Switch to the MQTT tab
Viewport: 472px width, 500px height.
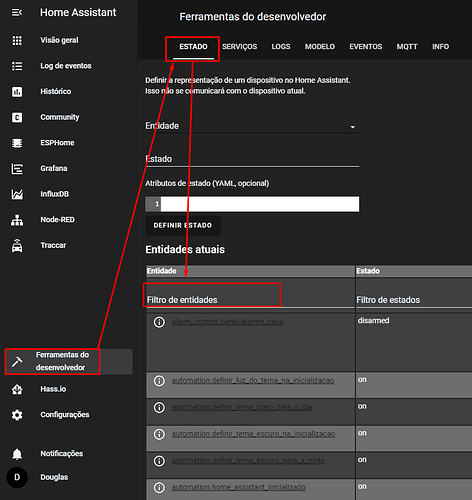(407, 47)
